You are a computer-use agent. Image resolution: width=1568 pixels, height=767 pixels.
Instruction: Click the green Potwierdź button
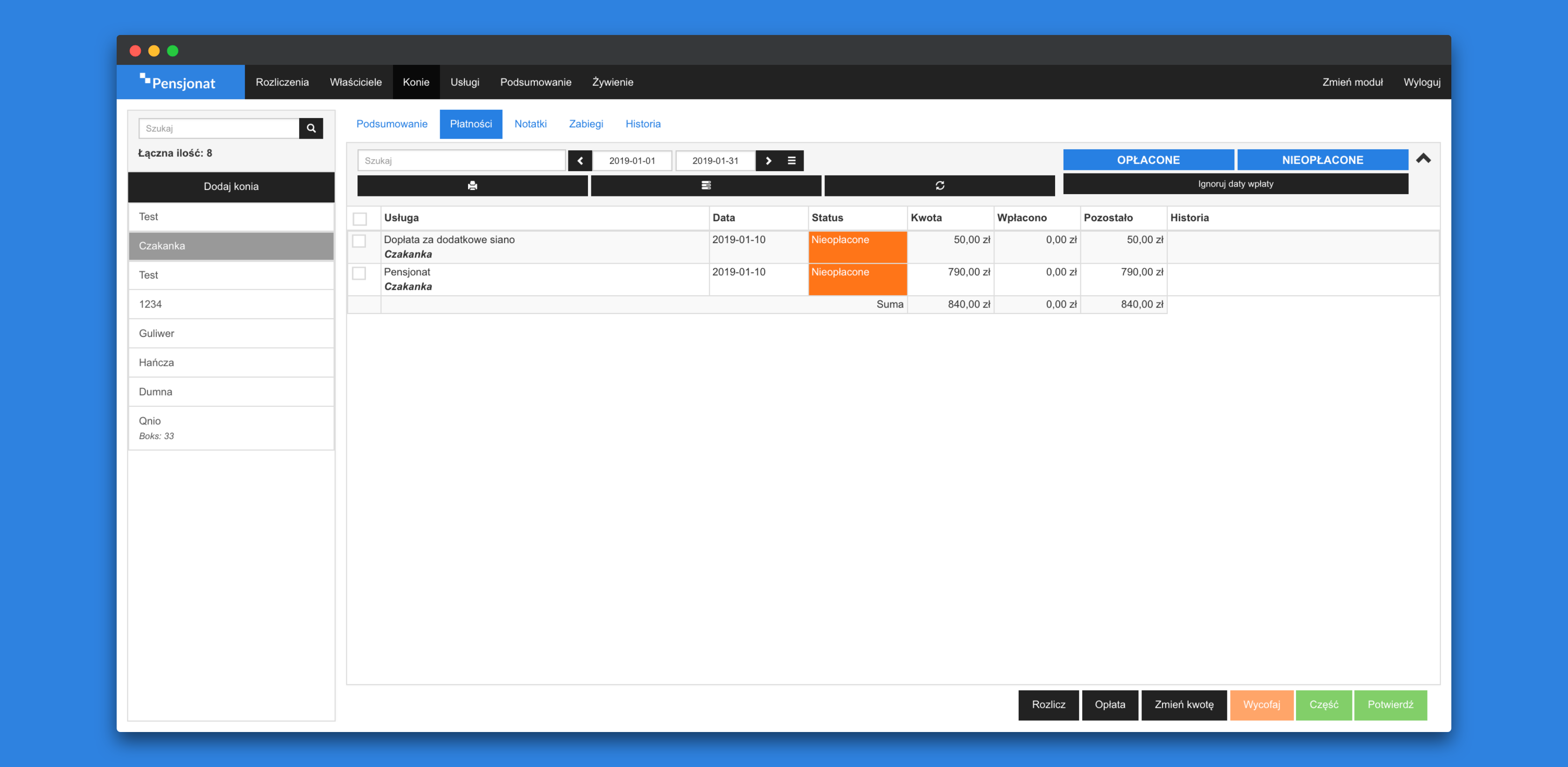click(x=1390, y=704)
